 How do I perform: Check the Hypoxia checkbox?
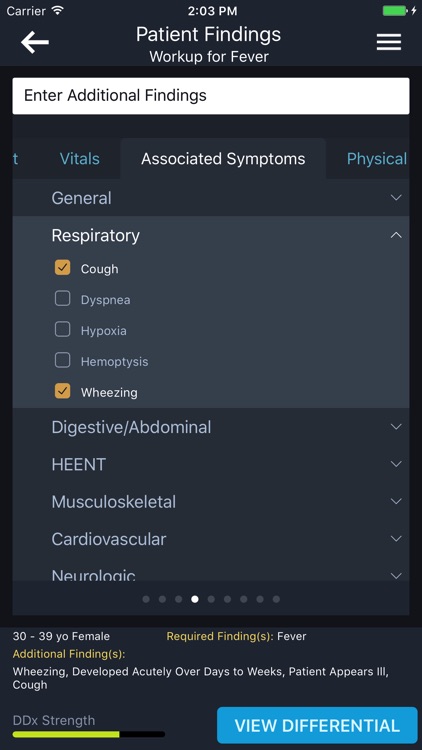point(62,330)
